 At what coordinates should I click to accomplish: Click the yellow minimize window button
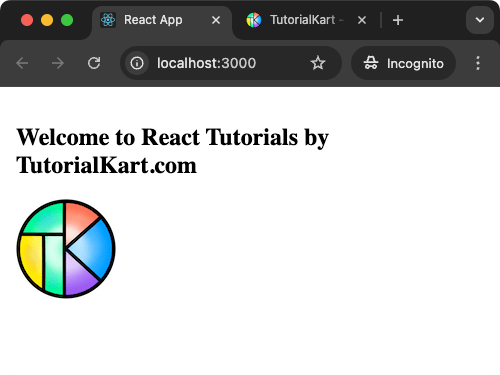(47, 20)
